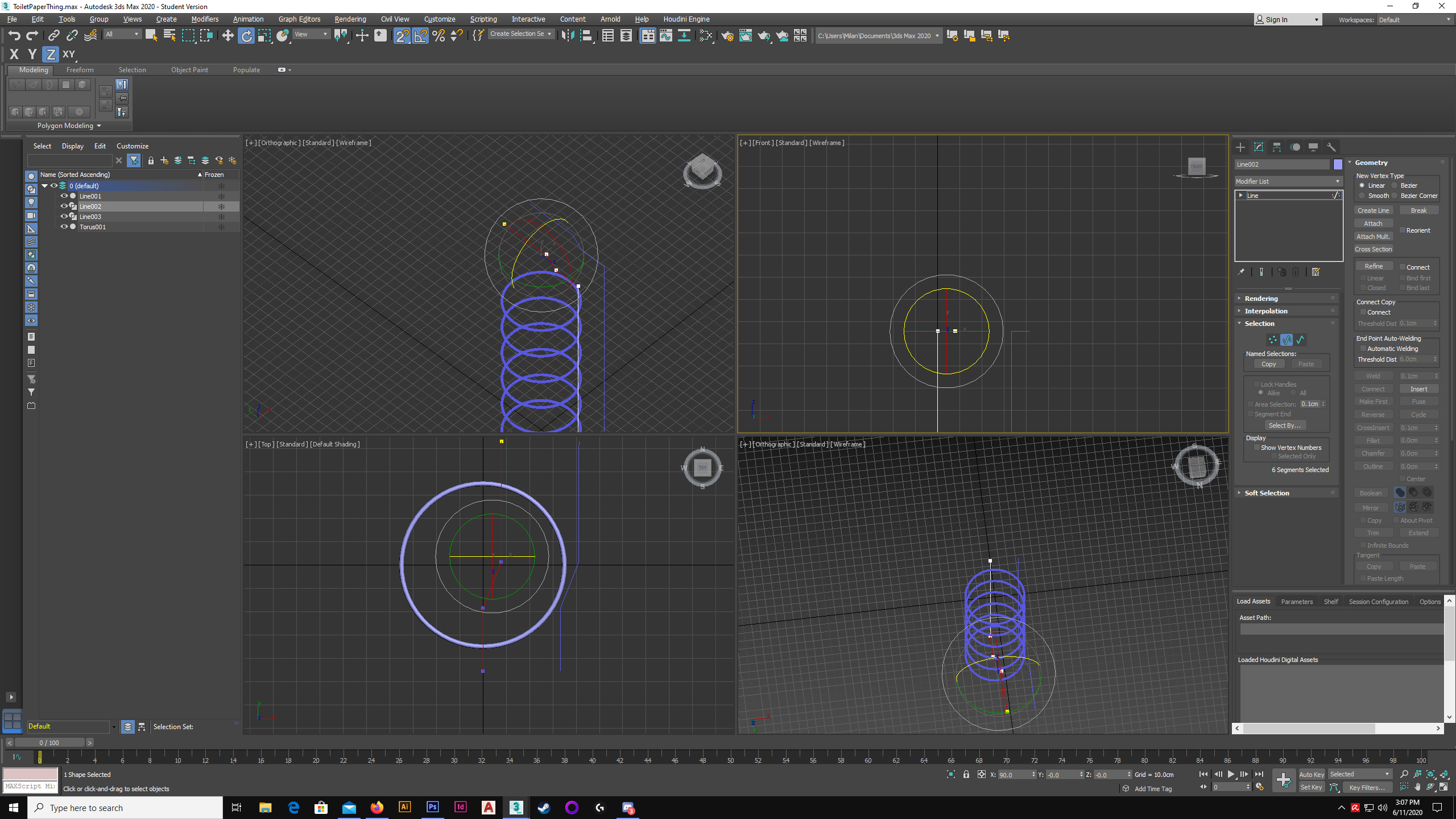This screenshot has height=819, width=1456.
Task: Click the Select By... button
Action: pyautogui.click(x=1285, y=425)
